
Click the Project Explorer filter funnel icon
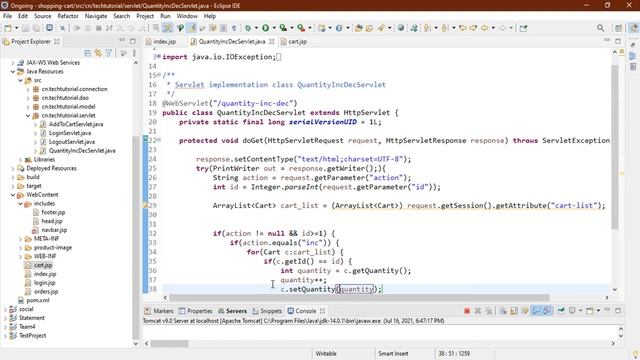tap(109, 53)
